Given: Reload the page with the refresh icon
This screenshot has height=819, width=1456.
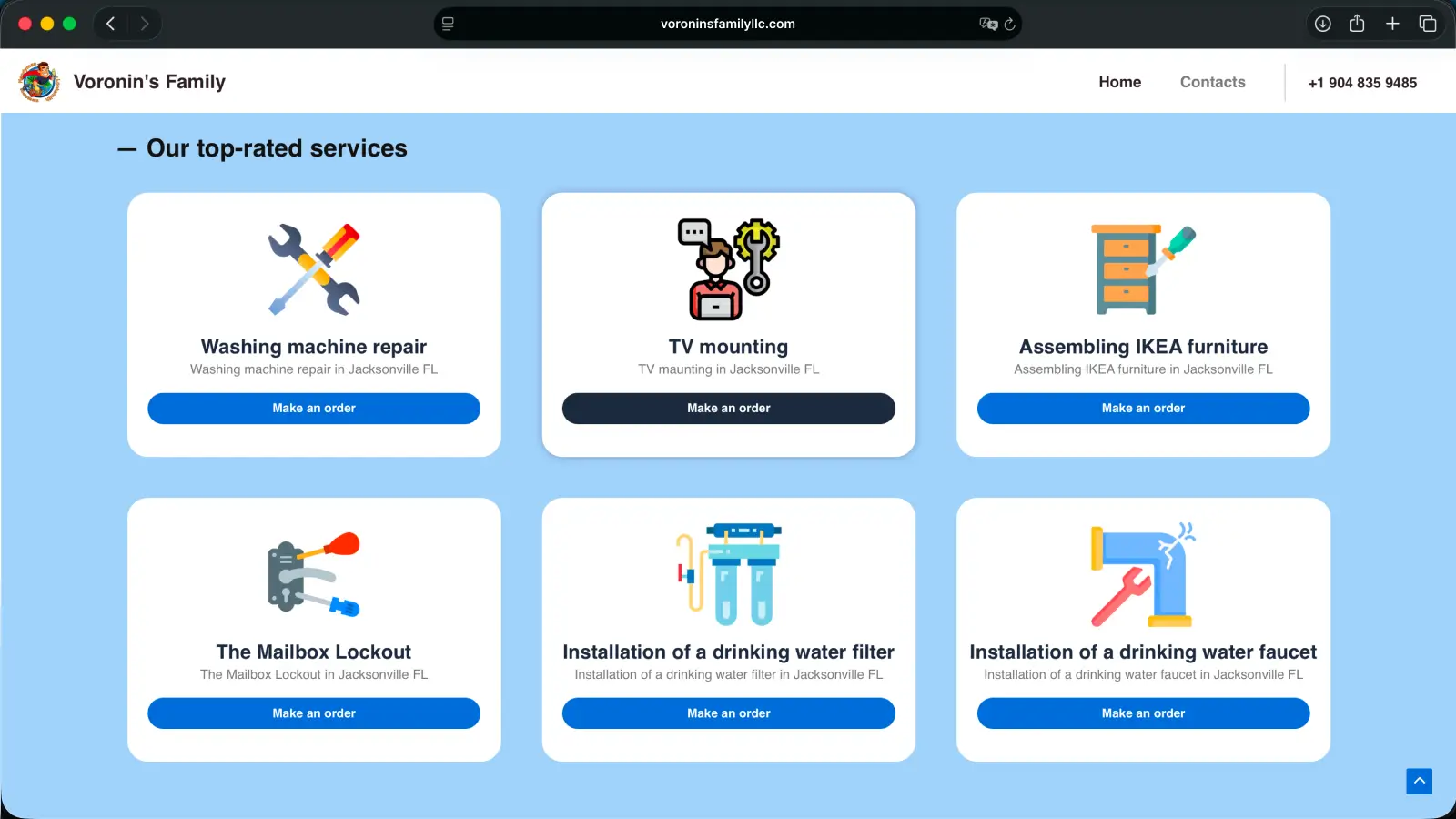Looking at the screenshot, I should coord(1010,24).
